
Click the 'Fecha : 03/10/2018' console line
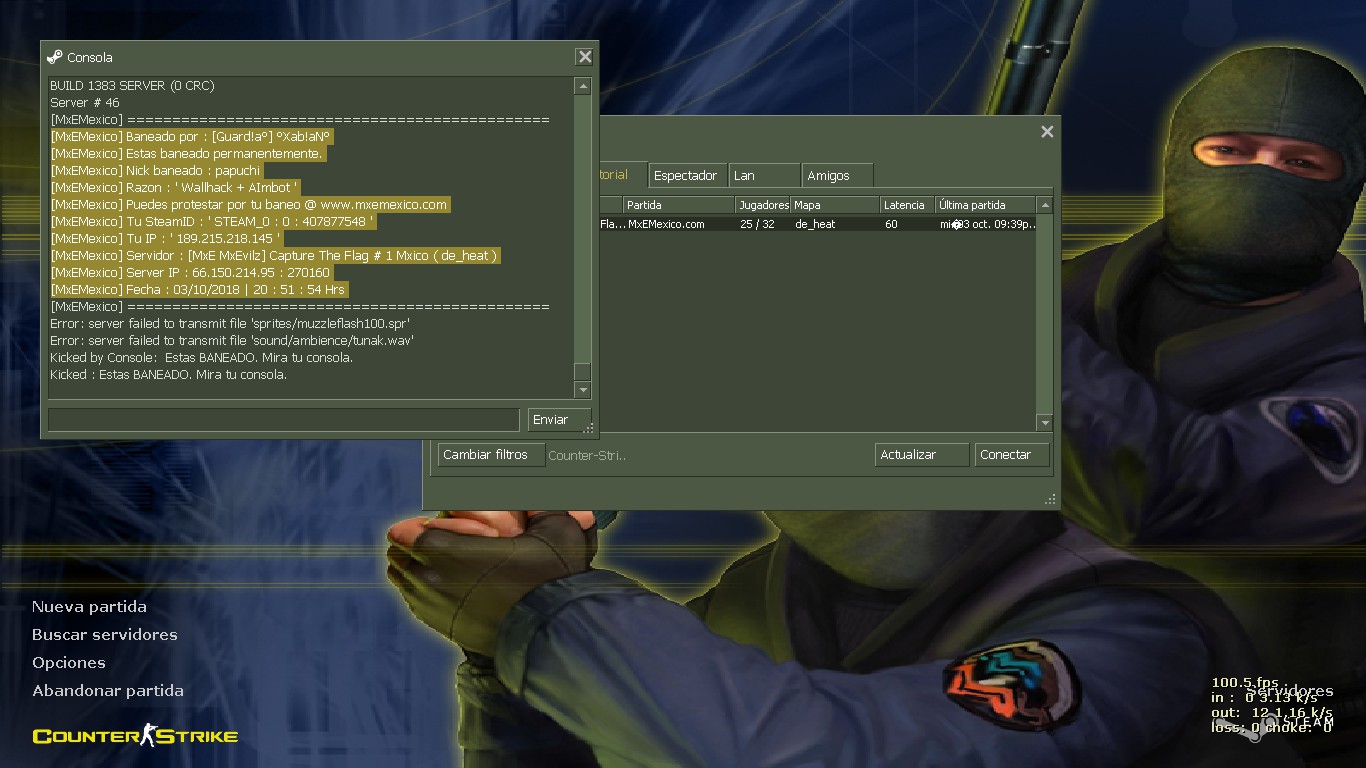pyautogui.click(x=199, y=289)
